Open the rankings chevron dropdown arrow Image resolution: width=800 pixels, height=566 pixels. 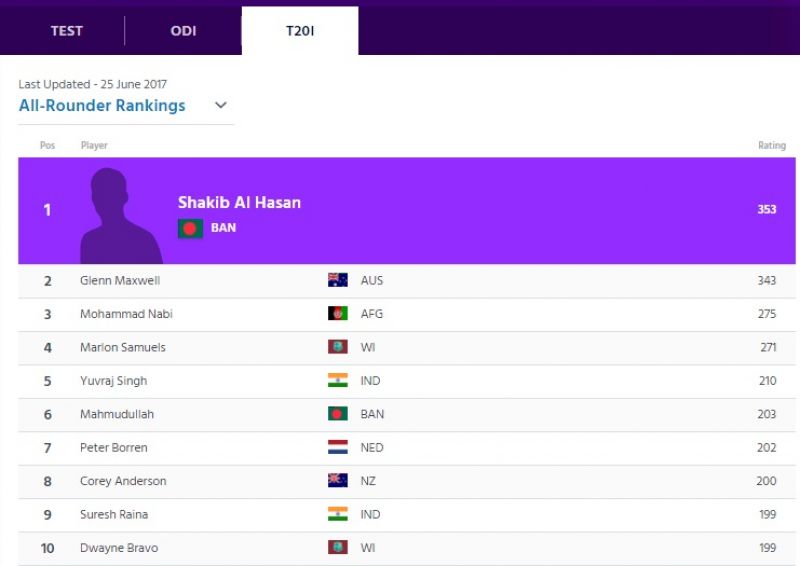tap(221, 105)
